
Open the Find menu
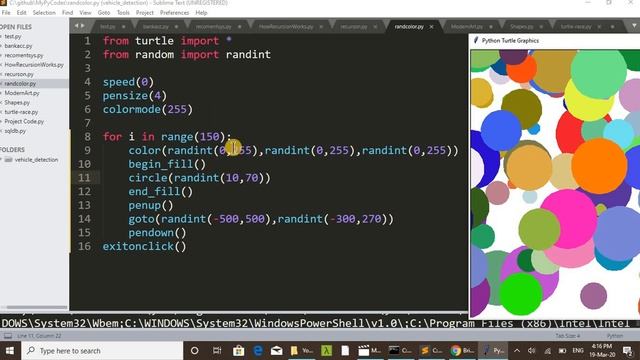(67, 13)
